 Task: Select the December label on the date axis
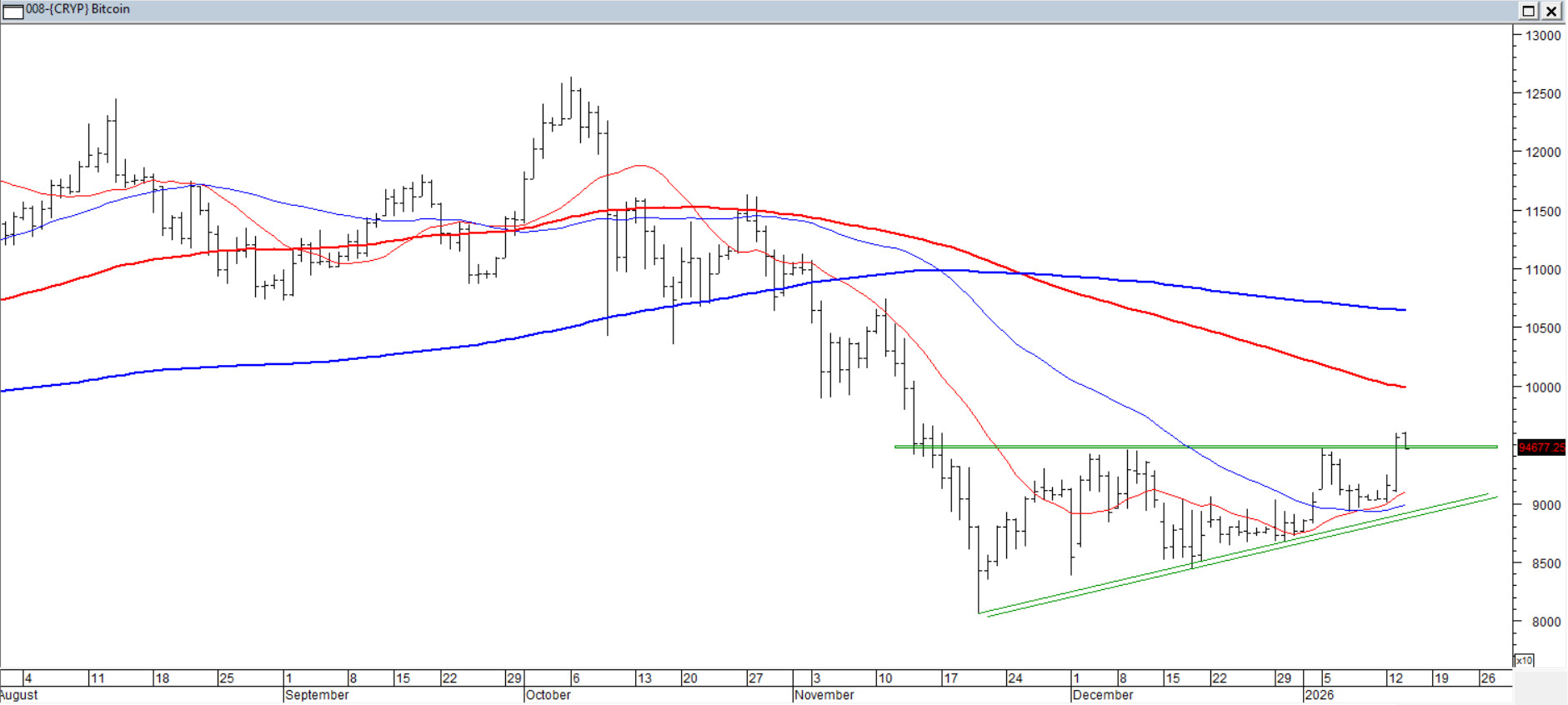point(1103,695)
